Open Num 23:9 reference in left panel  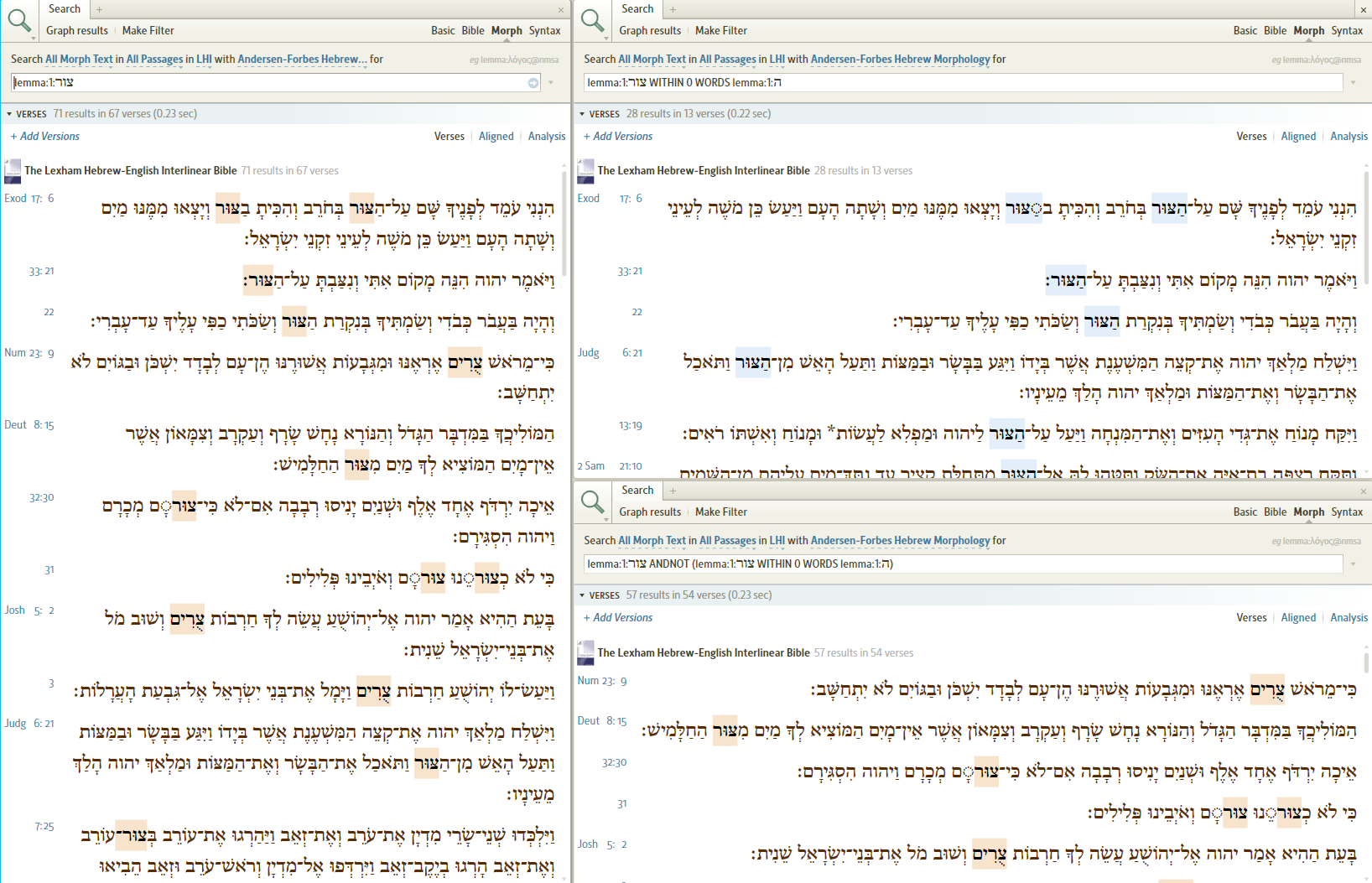coord(29,353)
